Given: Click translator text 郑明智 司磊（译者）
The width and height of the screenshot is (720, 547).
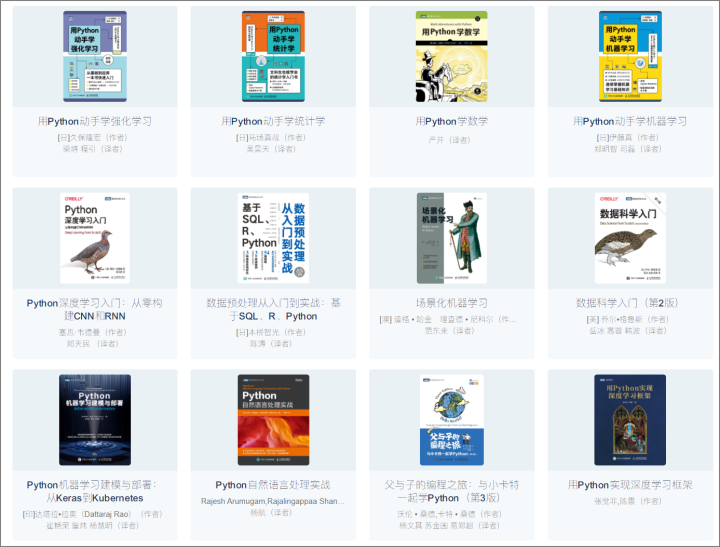Looking at the screenshot, I should [628, 149].
